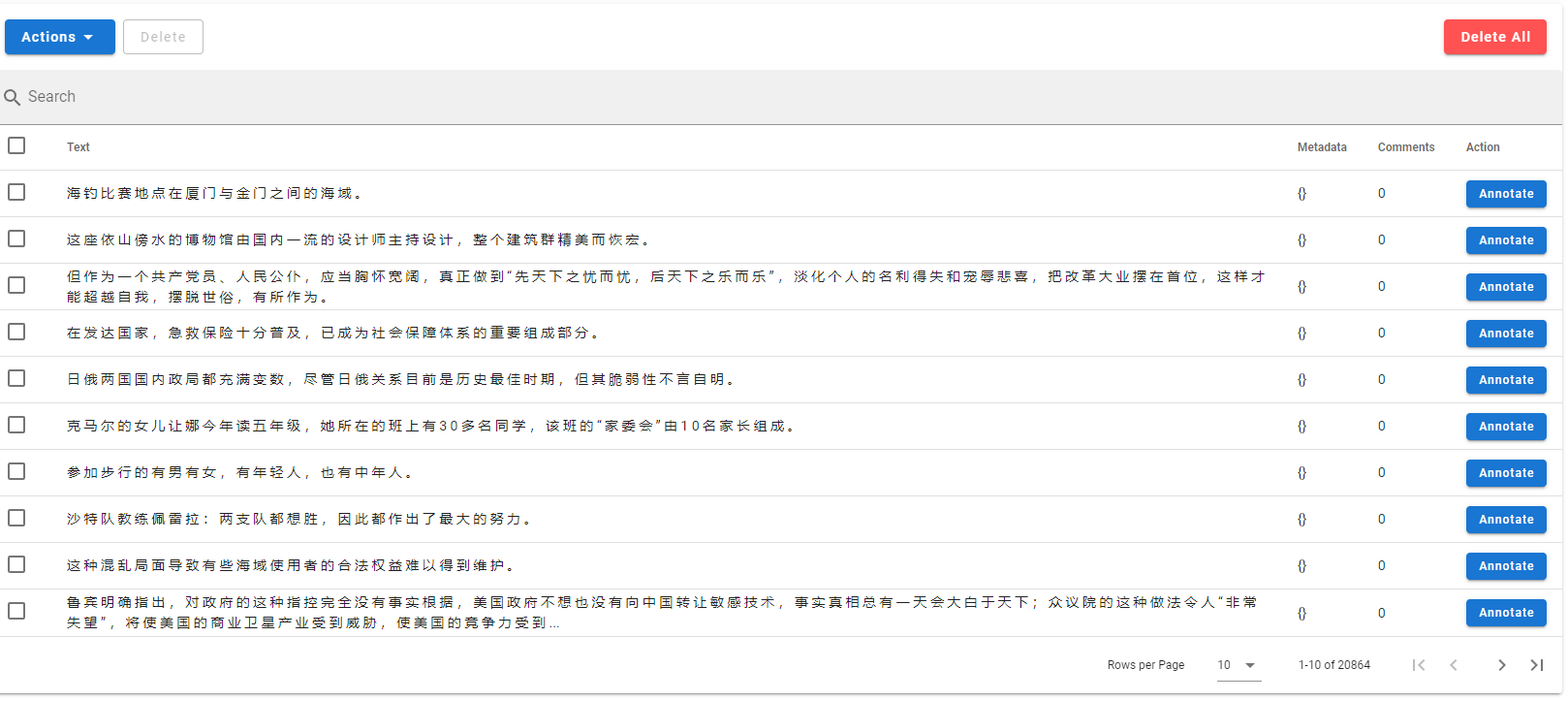Viewport: 1568px width, 701px height.
Task: Check the row starting with 这种混乱局面
Action: pyautogui.click(x=16, y=564)
